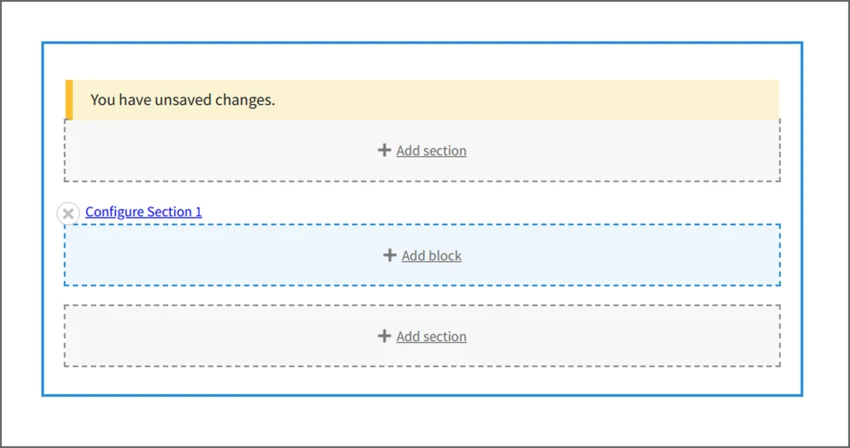This screenshot has height=448, width=850.
Task: Open the Configure Section 1 link
Action: coord(143,212)
